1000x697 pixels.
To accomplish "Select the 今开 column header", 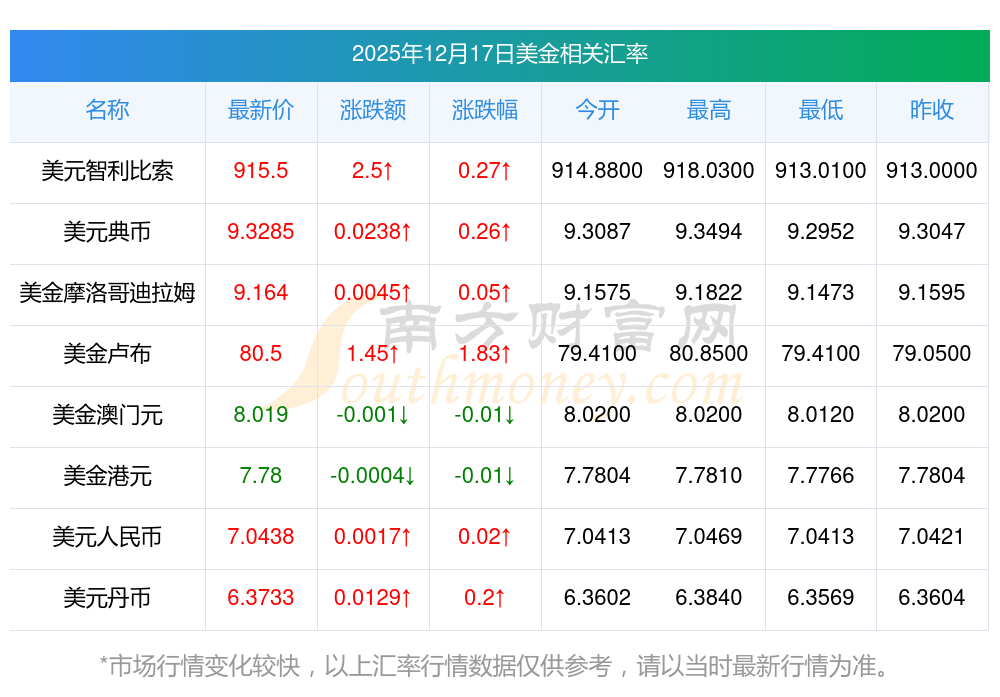I will (x=597, y=110).
